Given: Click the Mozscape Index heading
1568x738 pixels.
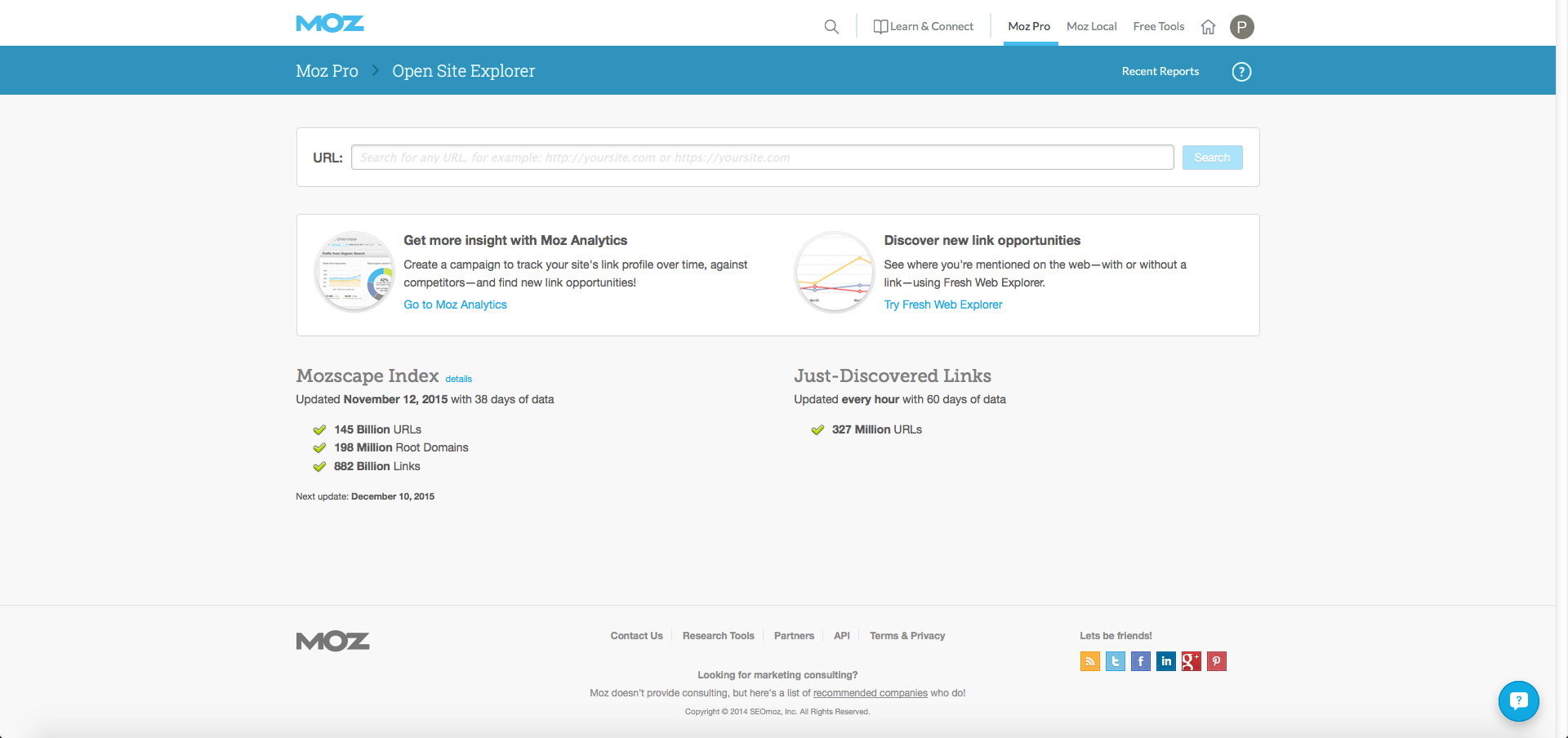Looking at the screenshot, I should tap(367, 376).
